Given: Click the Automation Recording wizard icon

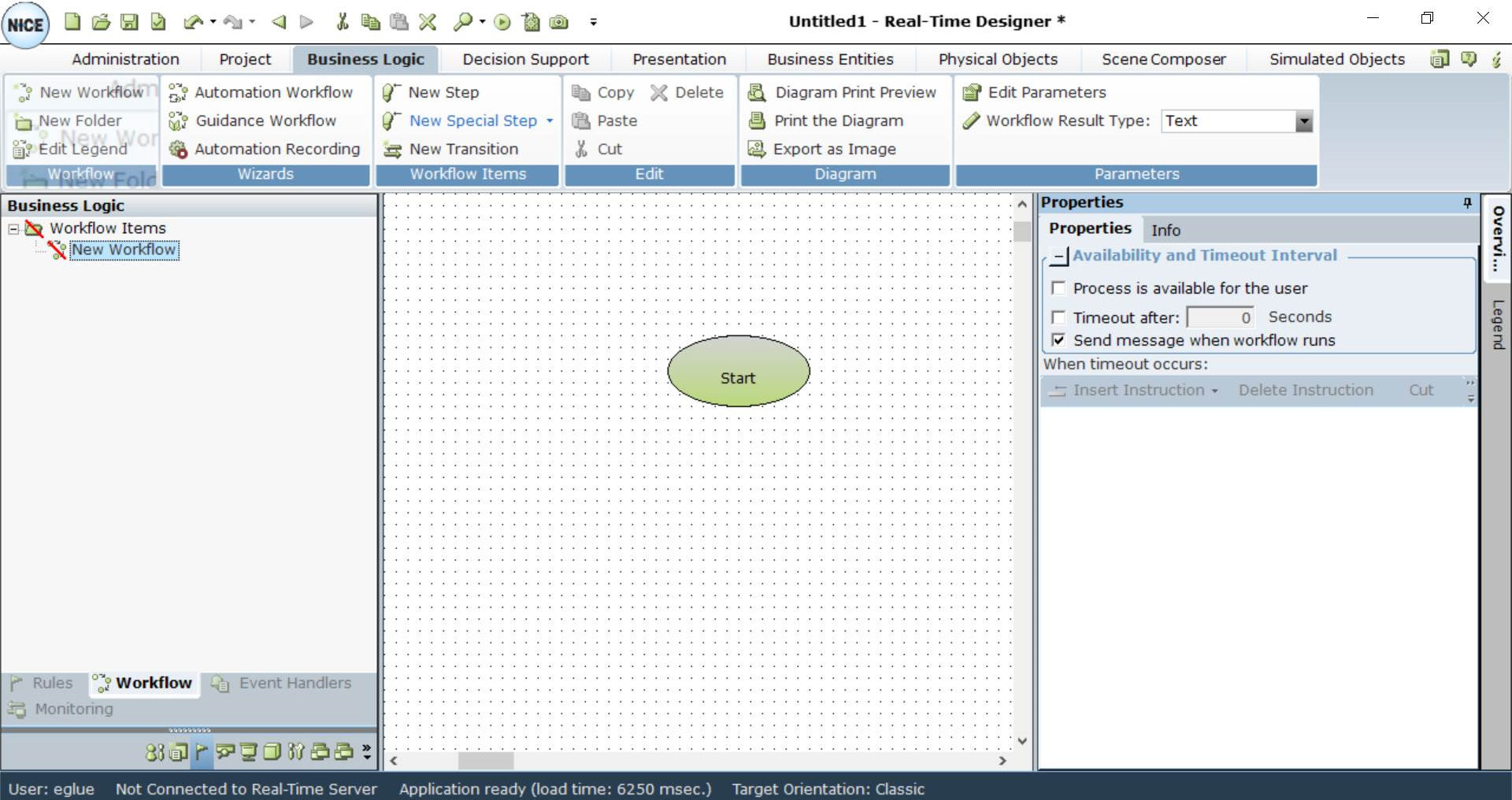Looking at the screenshot, I should point(179,150).
